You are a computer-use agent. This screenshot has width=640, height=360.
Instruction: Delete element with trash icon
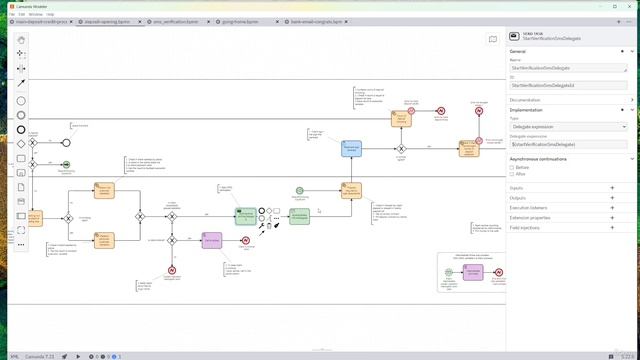click(x=269, y=226)
